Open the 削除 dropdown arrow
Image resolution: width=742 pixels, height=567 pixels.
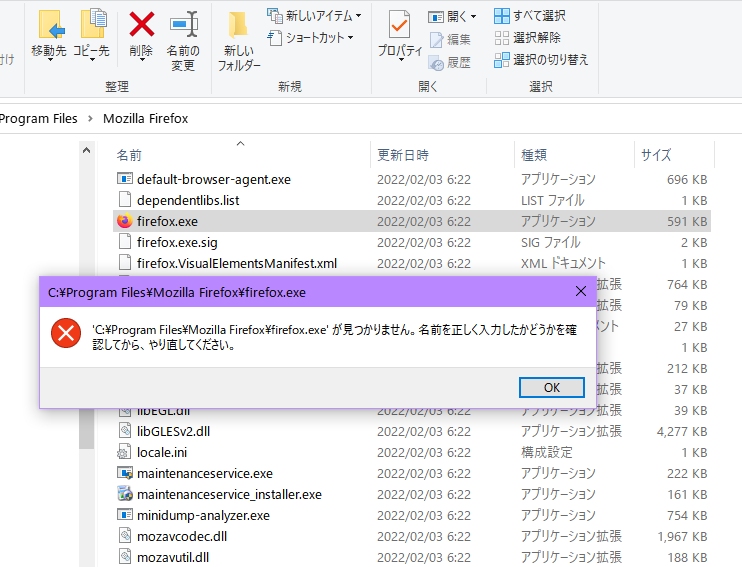[x=141, y=60]
